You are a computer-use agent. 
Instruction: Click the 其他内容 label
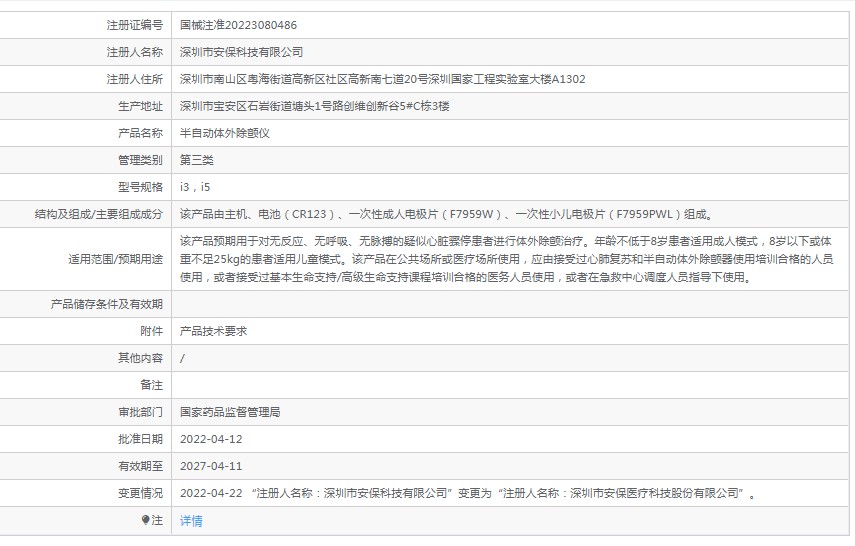(140, 358)
